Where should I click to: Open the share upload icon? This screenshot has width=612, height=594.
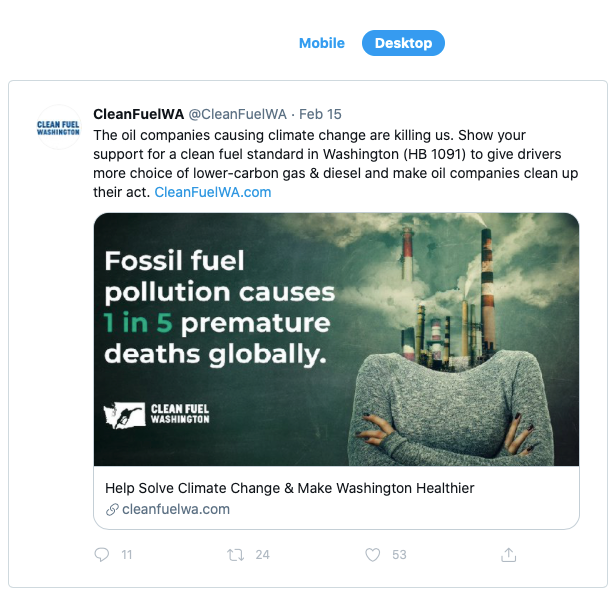(508, 554)
